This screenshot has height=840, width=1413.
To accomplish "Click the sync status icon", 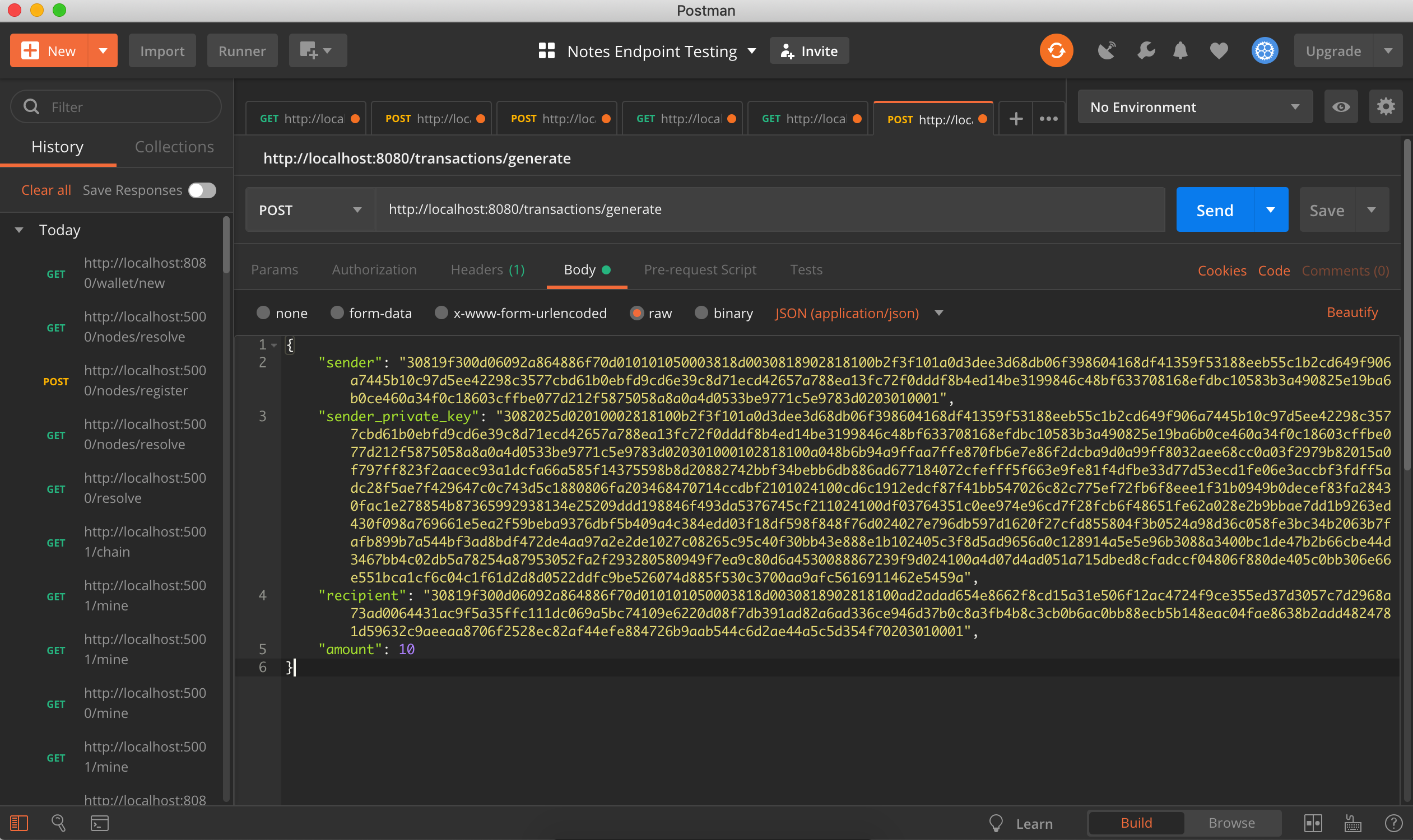I will pos(1056,51).
